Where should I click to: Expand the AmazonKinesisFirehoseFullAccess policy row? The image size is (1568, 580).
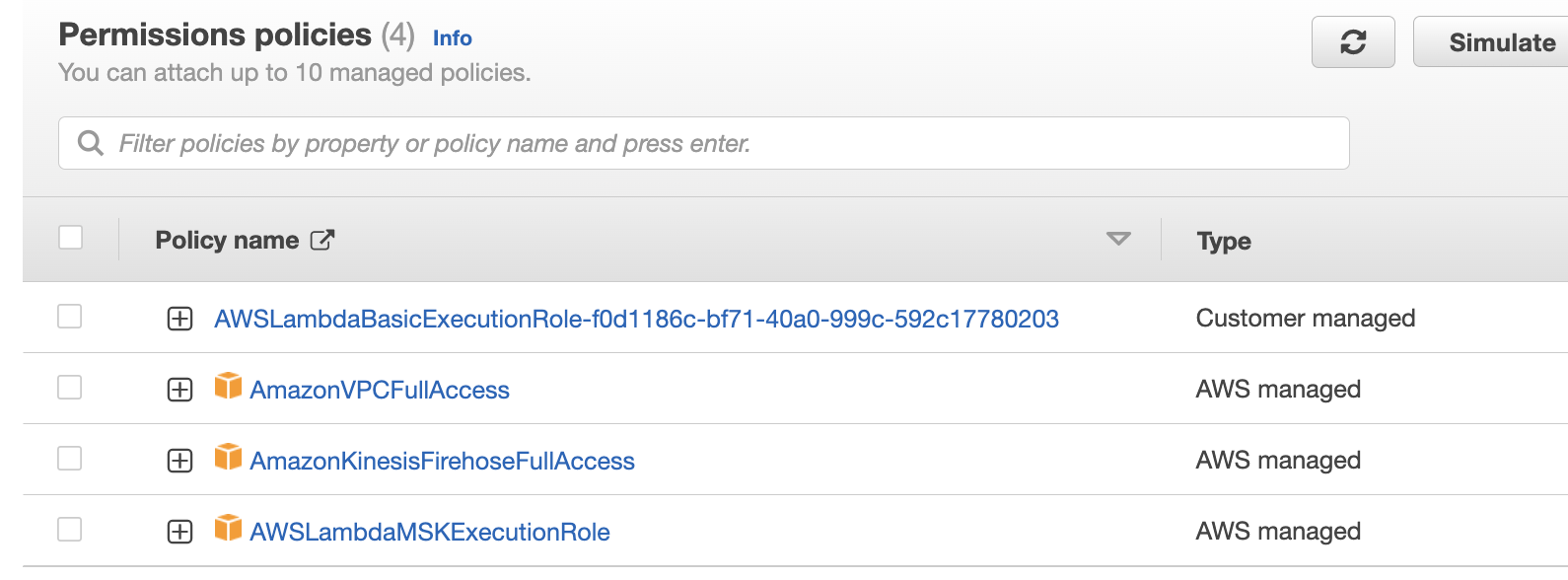pyautogui.click(x=179, y=461)
